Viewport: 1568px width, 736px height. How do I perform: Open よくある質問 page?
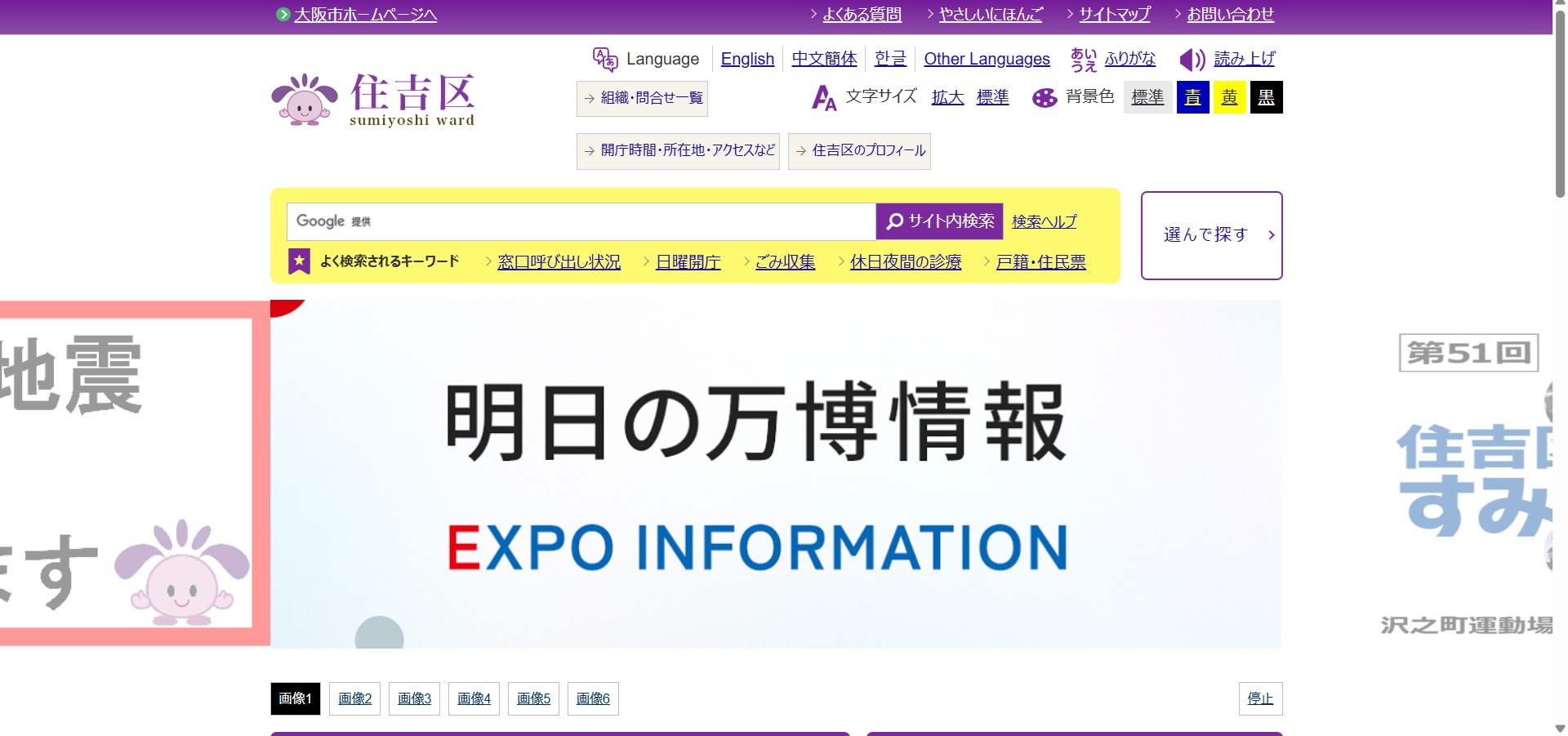862,15
